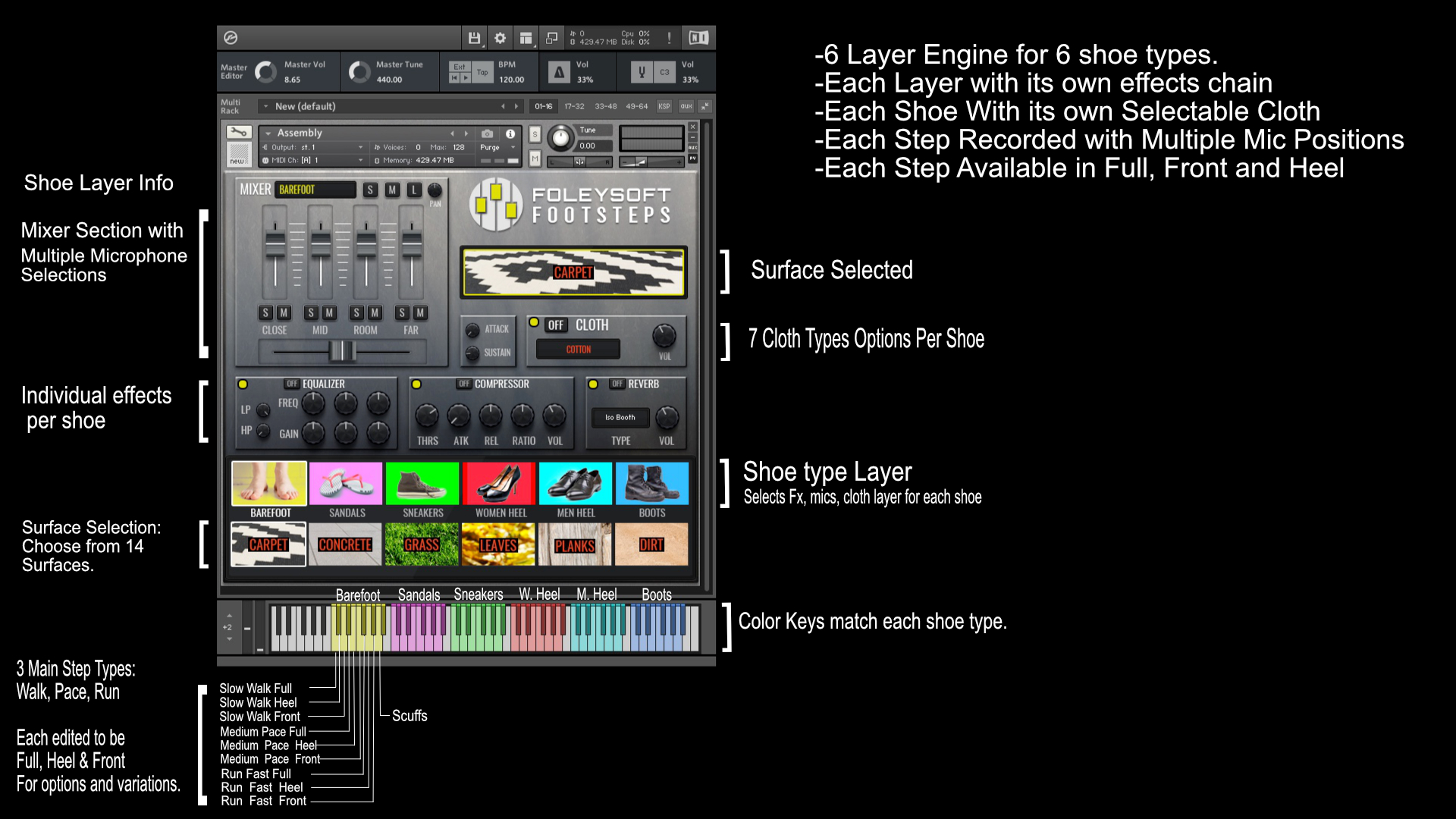Click the snapshot camera icon
Image resolution: width=1456 pixels, height=819 pixels.
point(488,133)
